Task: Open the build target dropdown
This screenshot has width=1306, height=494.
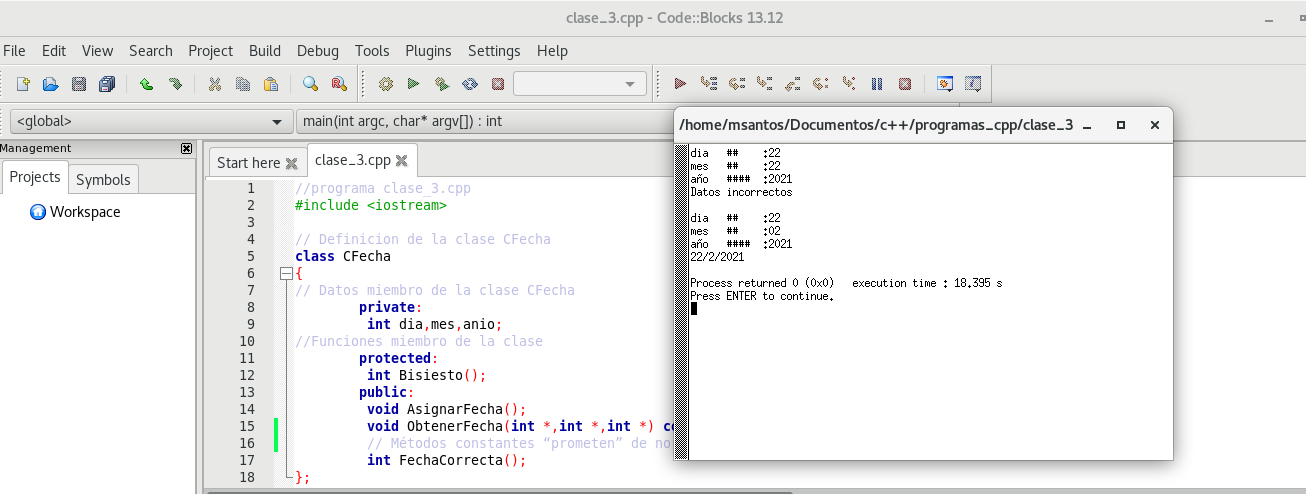Action: (x=580, y=85)
